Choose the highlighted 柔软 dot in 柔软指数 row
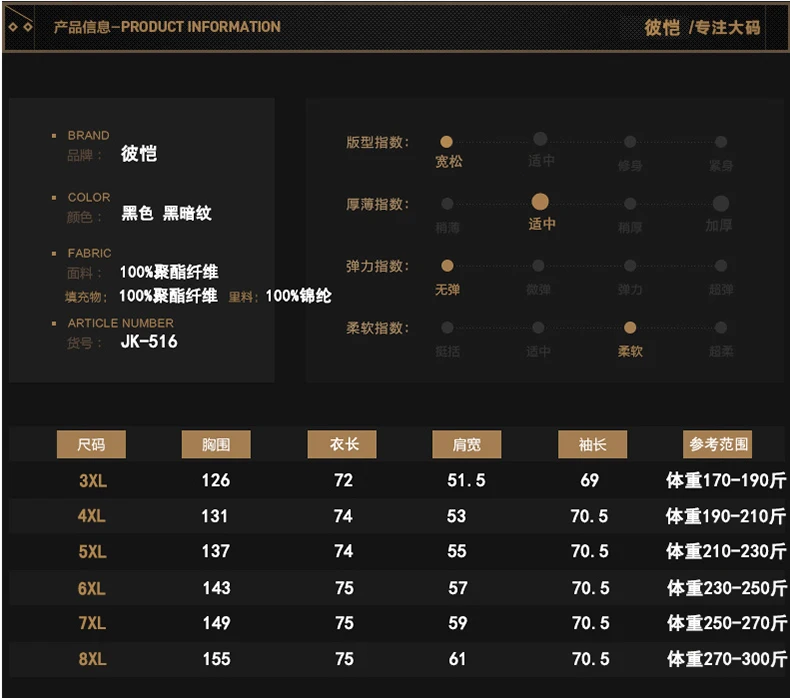Screen dimensions: 790x698 click(630, 328)
